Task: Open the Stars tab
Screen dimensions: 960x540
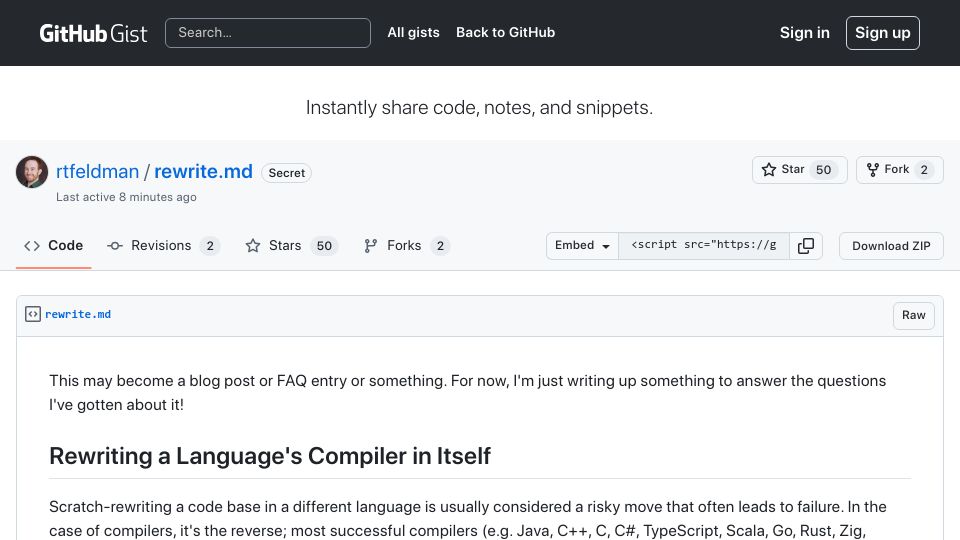Action: 291,246
